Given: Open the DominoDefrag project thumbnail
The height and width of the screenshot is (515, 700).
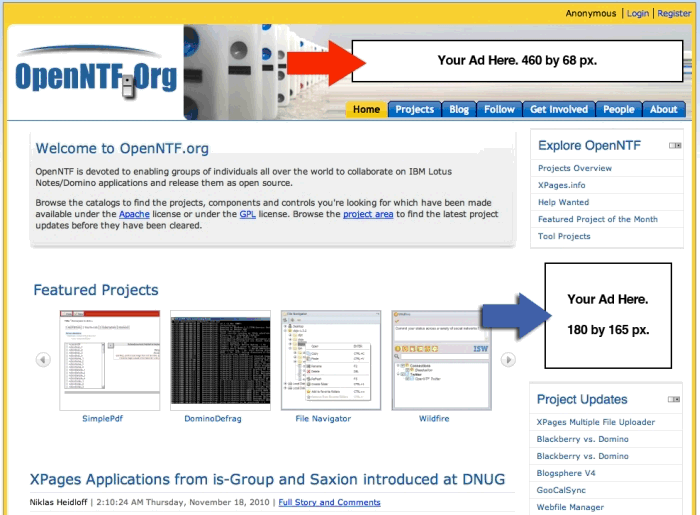Looking at the screenshot, I should [221, 360].
